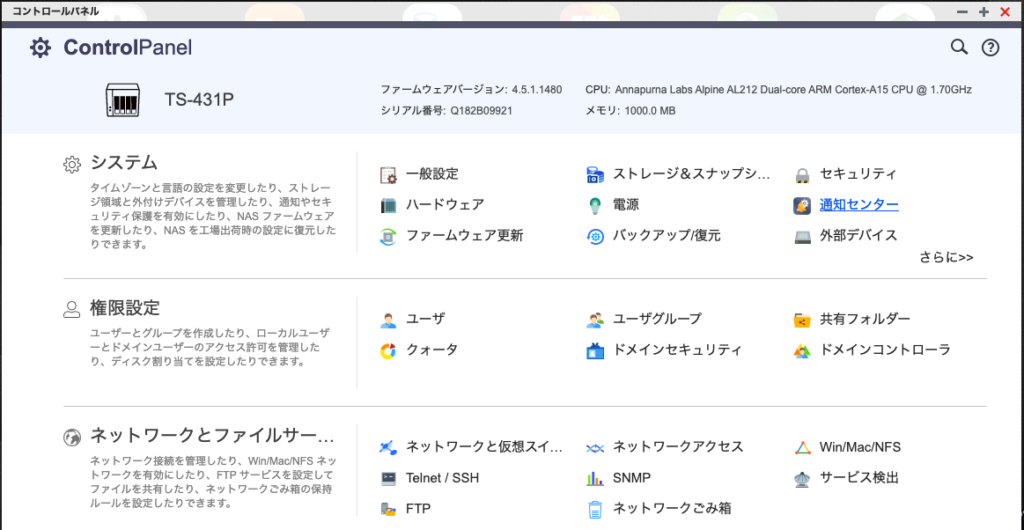This screenshot has width=1024, height=530.
Task: Open サービス検出 link
Action: (859, 478)
